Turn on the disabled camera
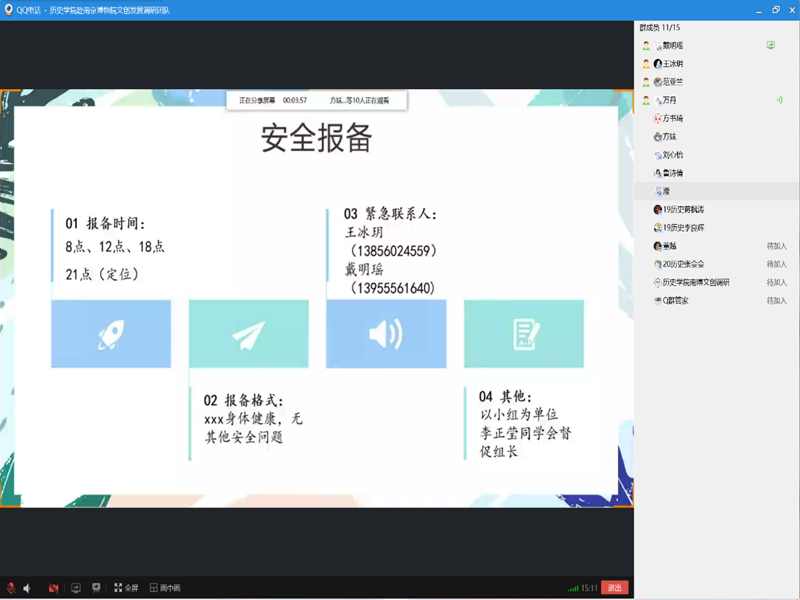This screenshot has height=600, width=800. click(x=54, y=588)
